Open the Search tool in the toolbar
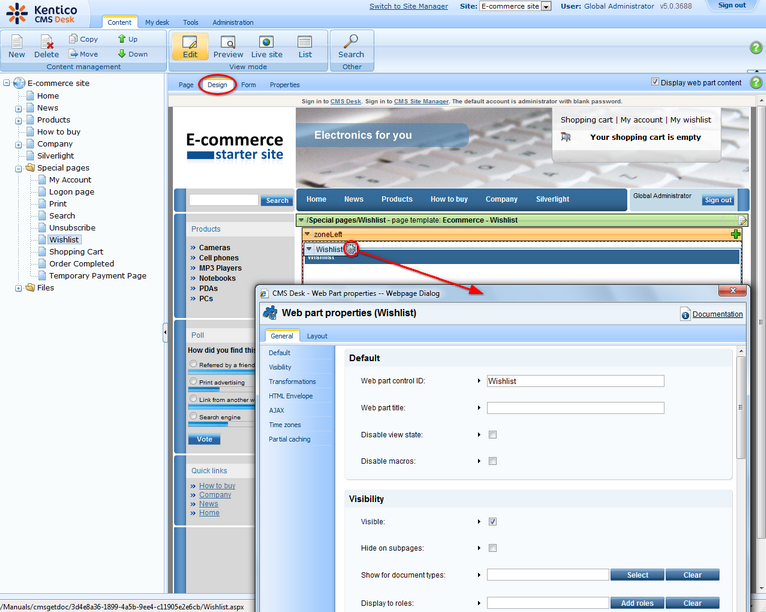 pos(351,46)
